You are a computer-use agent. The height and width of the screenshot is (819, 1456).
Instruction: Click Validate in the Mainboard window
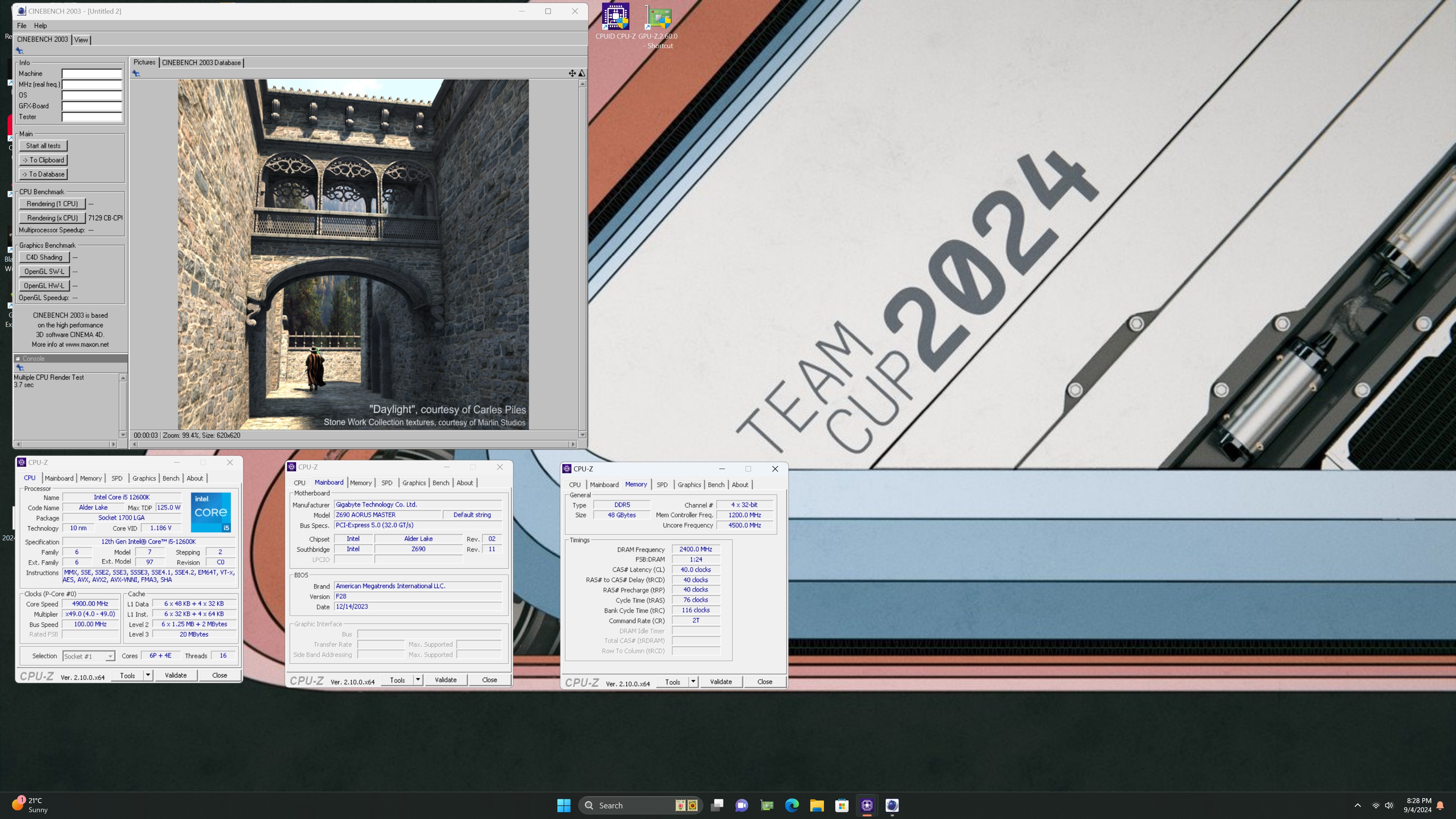pyautogui.click(x=446, y=679)
